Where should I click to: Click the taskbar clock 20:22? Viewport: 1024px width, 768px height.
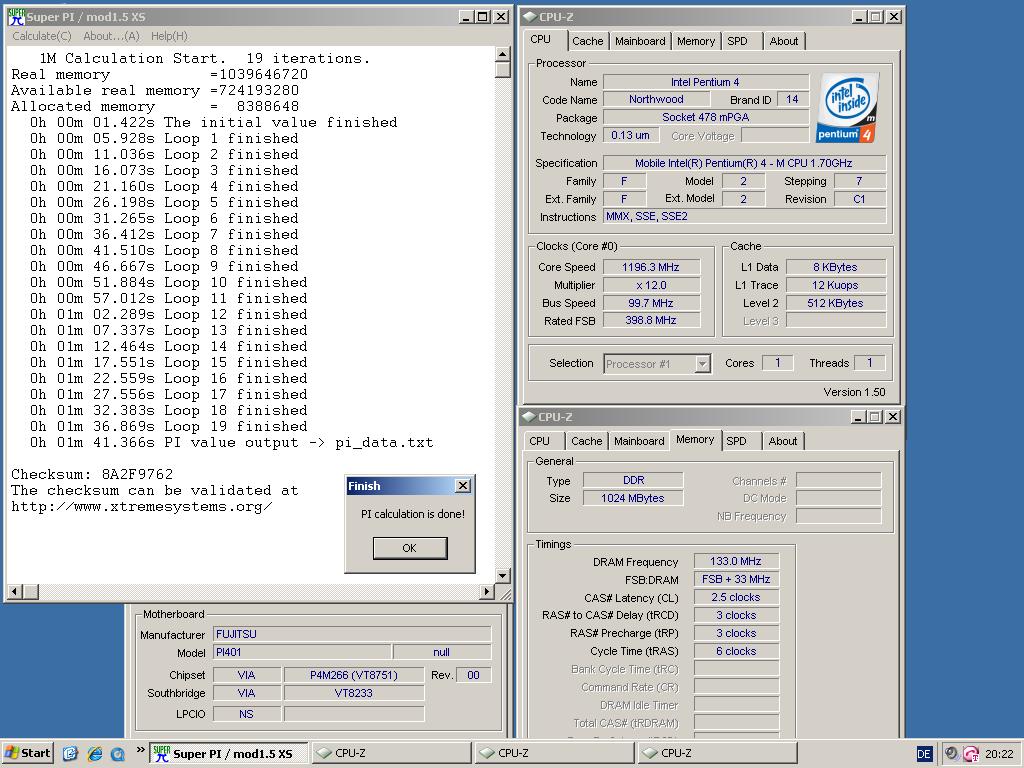[999, 754]
